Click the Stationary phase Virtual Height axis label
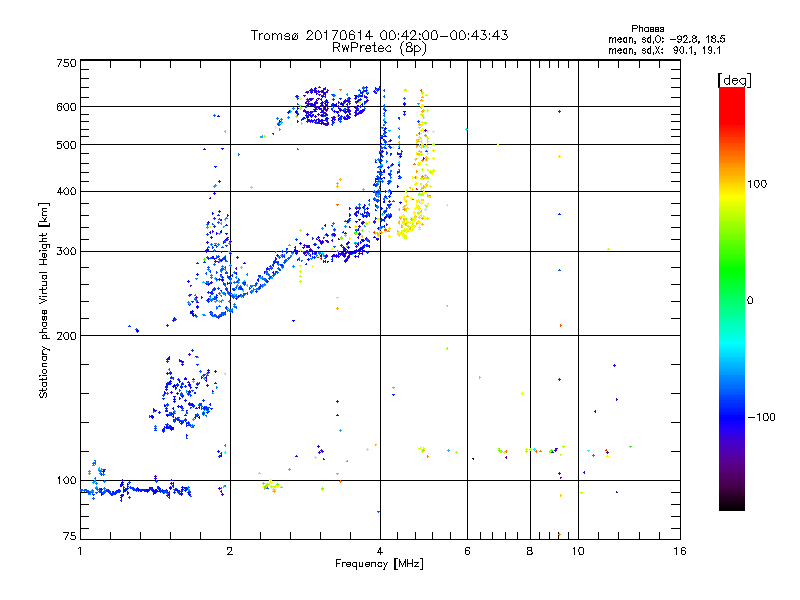The height and width of the screenshot is (600, 800). point(44,300)
